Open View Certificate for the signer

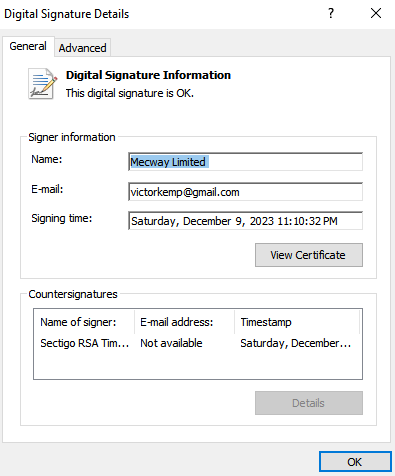309,255
